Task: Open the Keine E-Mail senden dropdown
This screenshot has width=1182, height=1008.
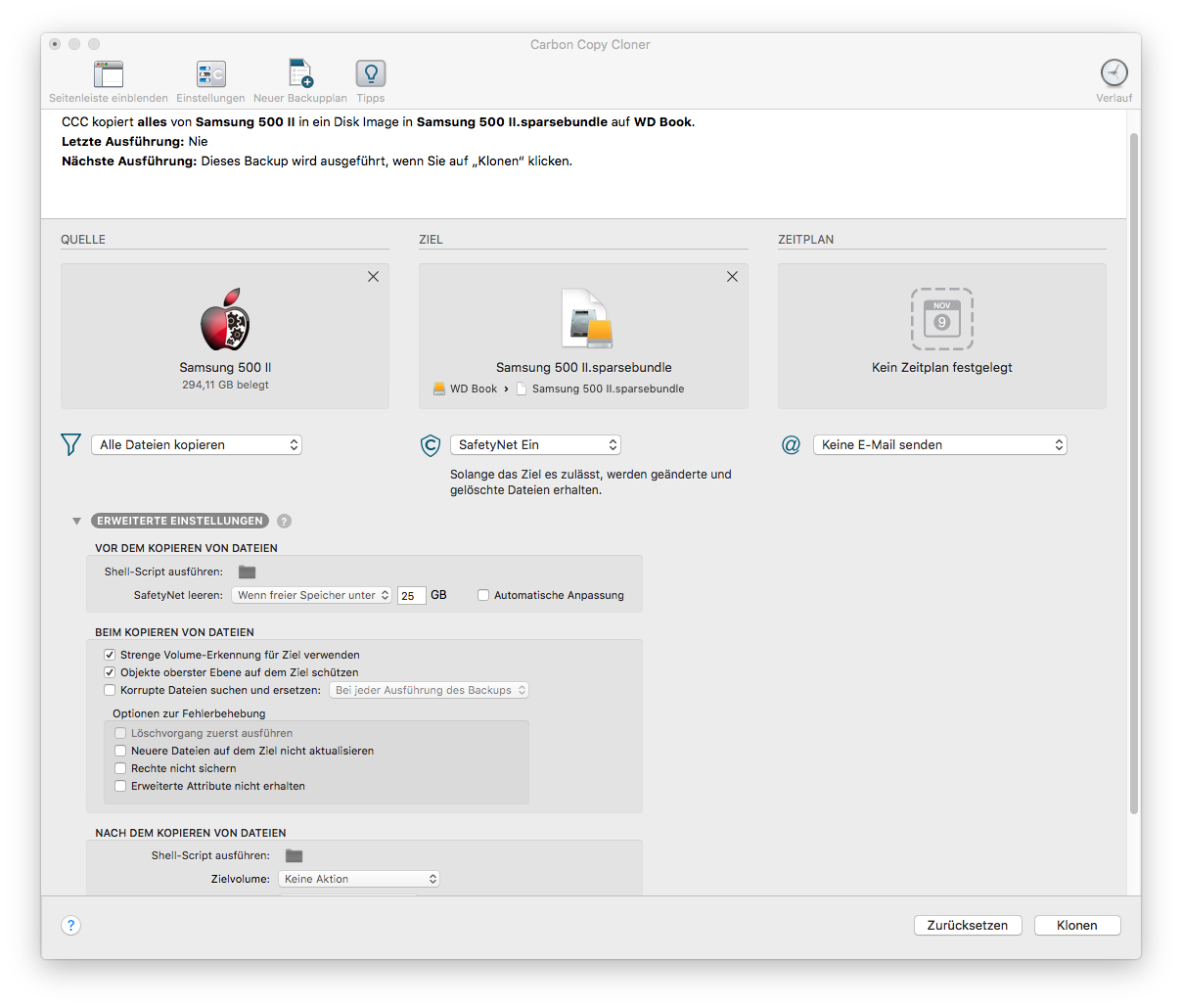Action: tap(940, 445)
